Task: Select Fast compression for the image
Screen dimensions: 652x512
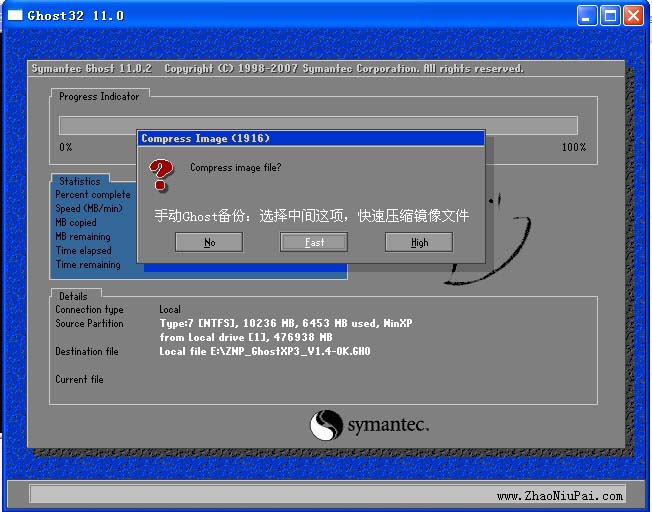Action: point(314,242)
